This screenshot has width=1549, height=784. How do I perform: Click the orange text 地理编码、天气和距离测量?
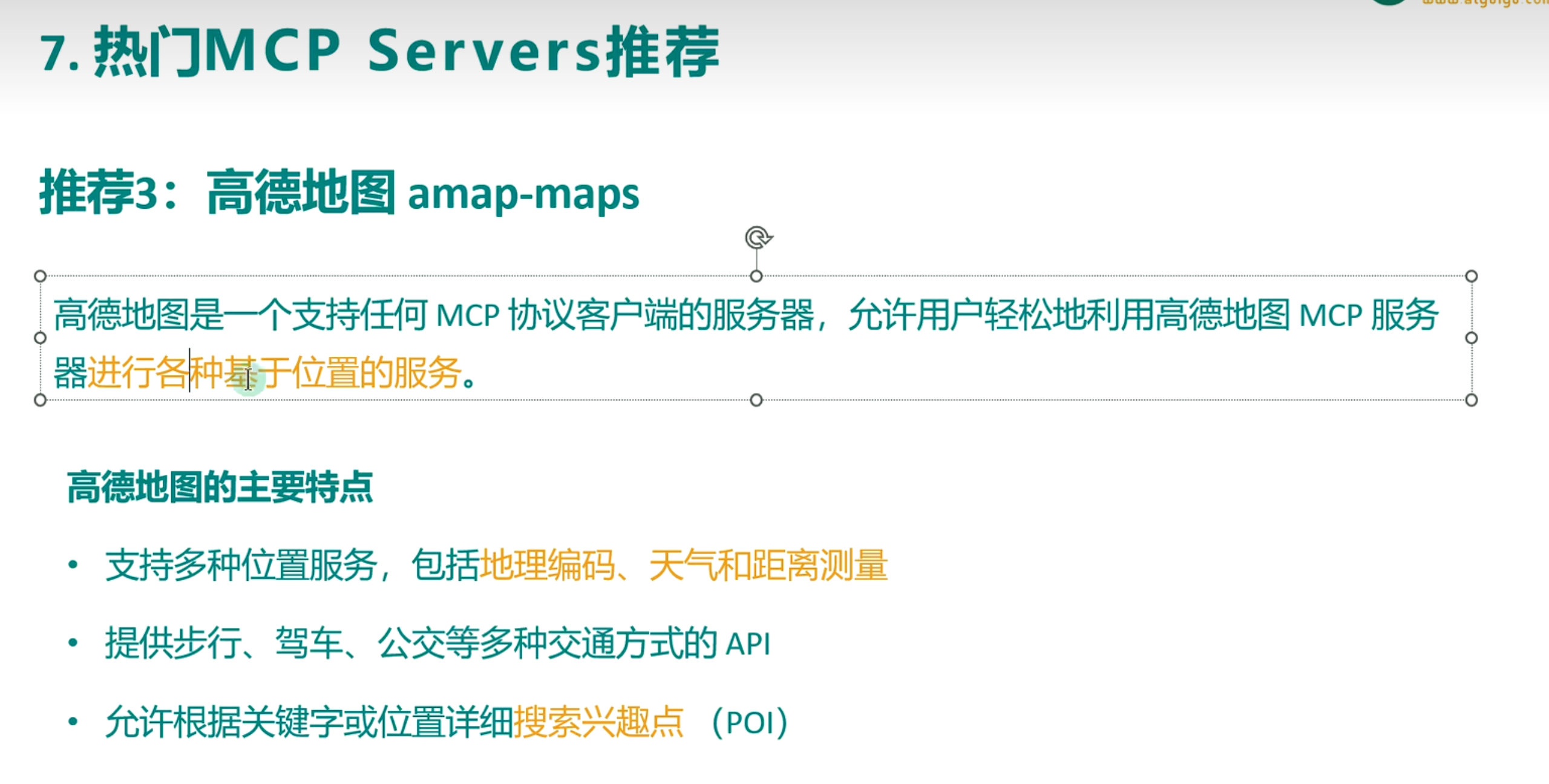pyautogui.click(x=684, y=566)
